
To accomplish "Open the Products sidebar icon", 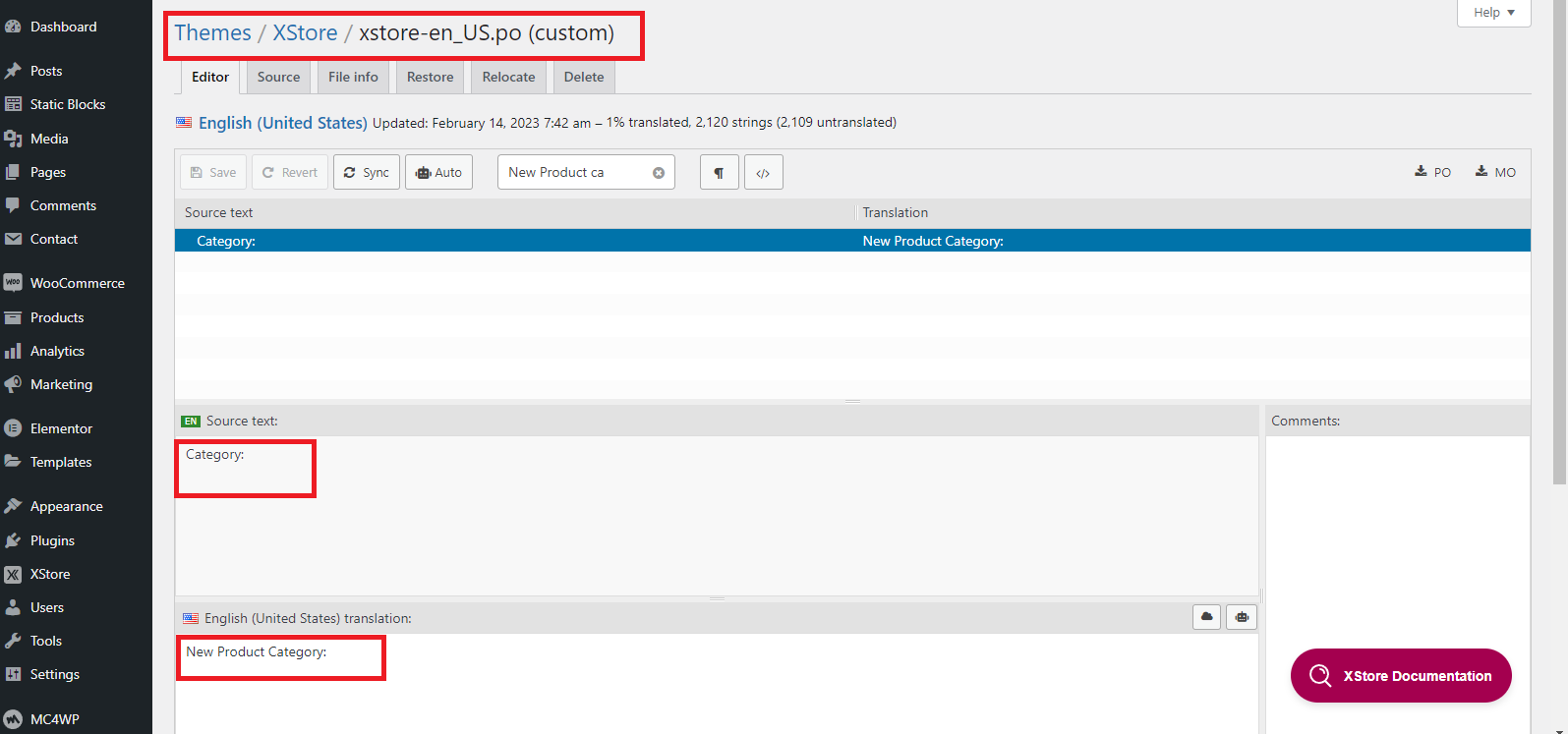I will [x=13, y=317].
